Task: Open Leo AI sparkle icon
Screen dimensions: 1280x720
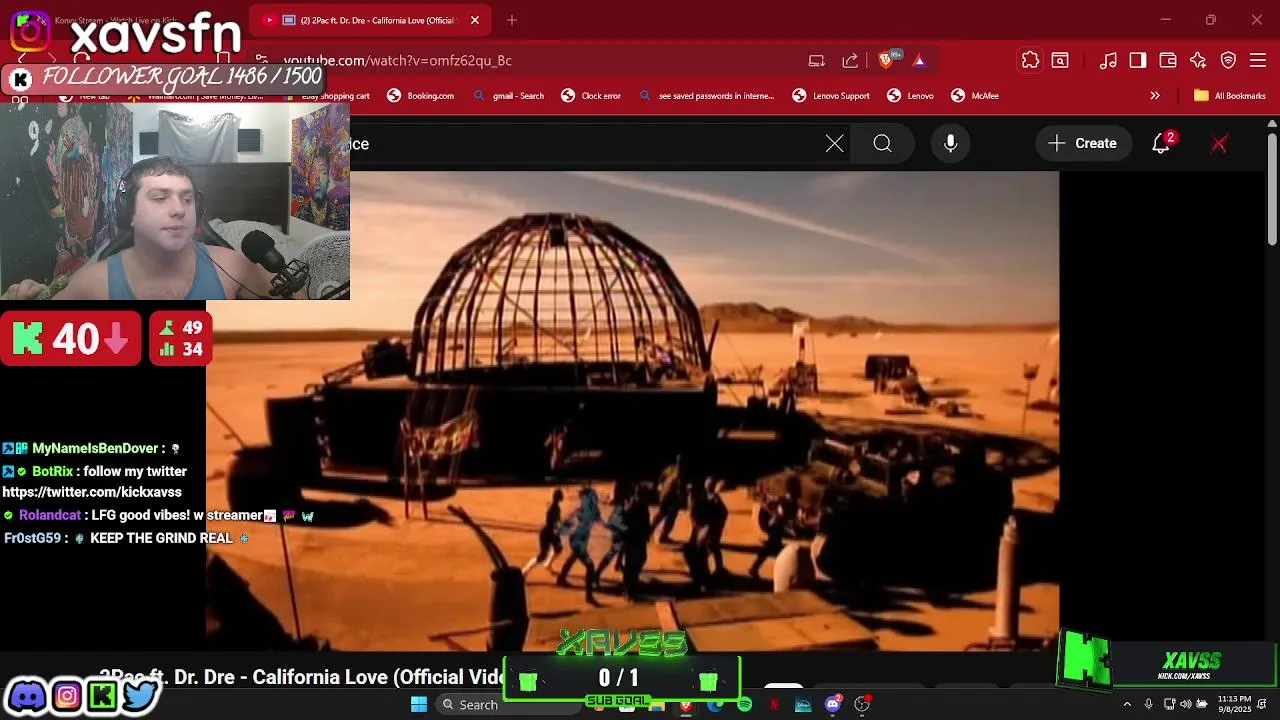Action: click(1198, 61)
